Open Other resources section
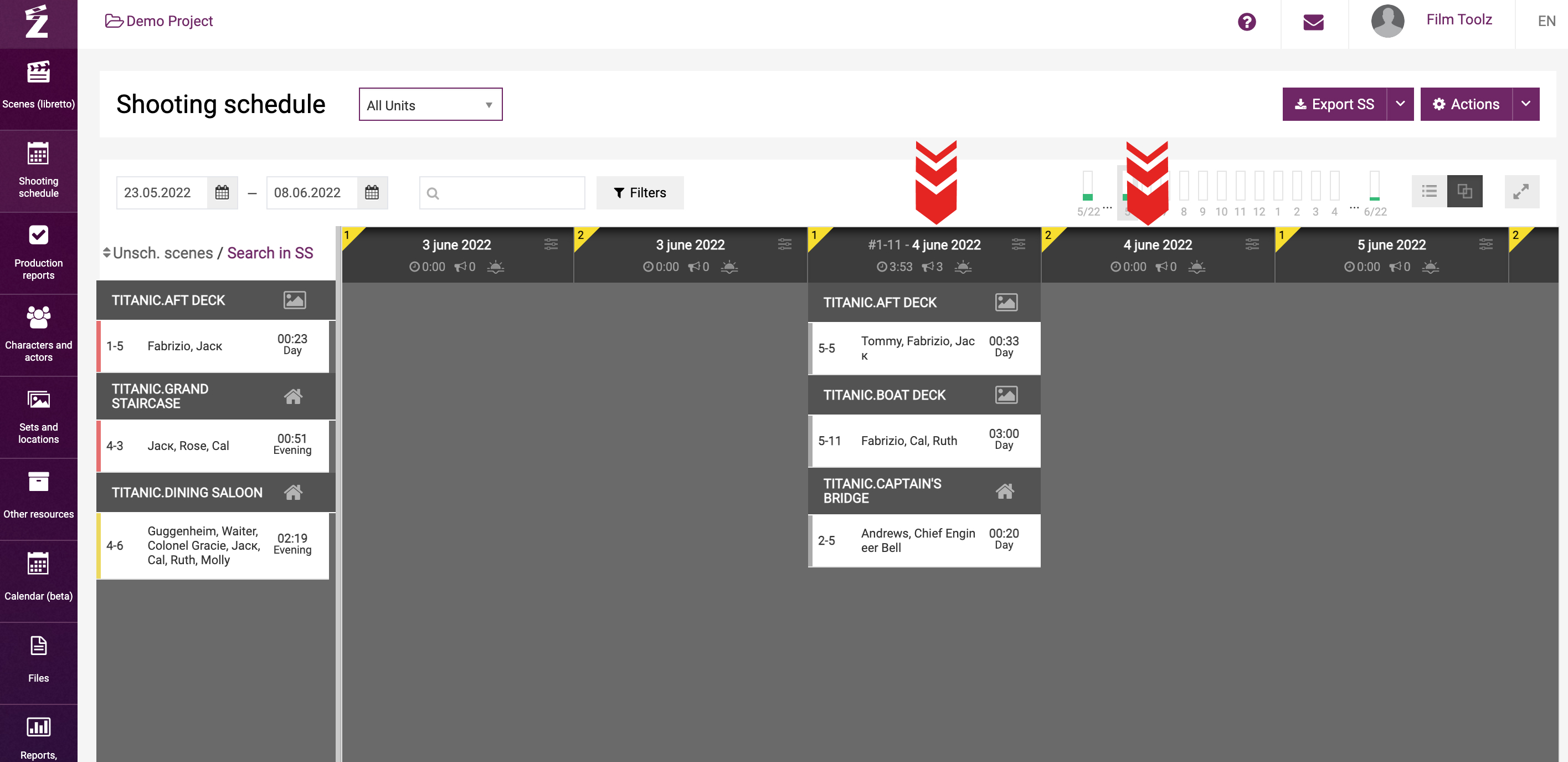This screenshot has height=762, width=1568. pos(38,499)
